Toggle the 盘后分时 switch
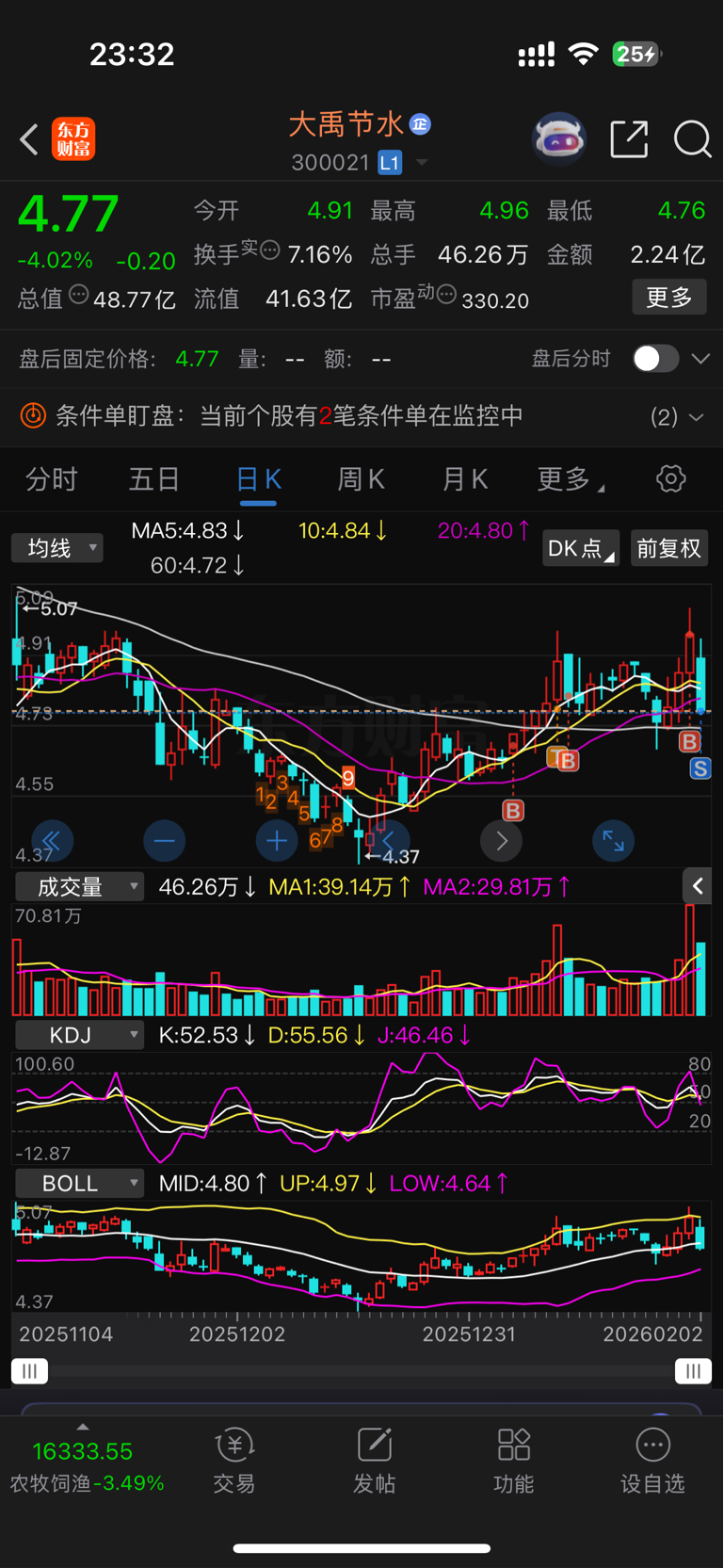The width and height of the screenshot is (724, 1568). click(x=655, y=359)
